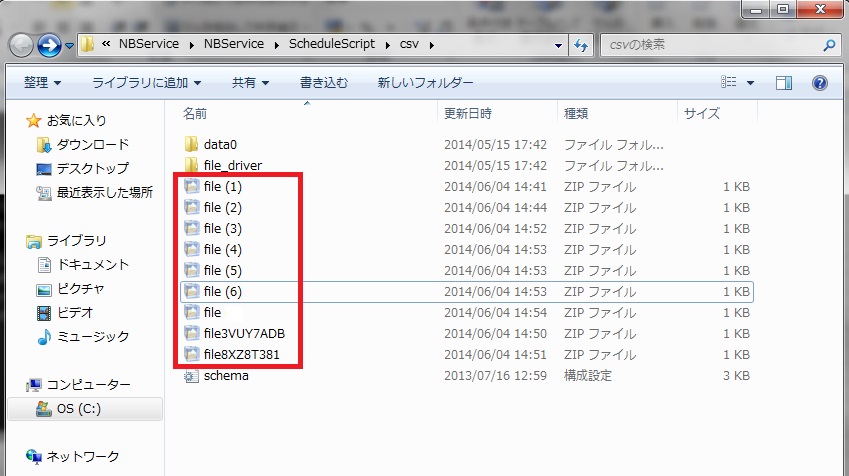The width and height of the screenshot is (849, 476).
Task: Open the view options dropdown arrow
Action: (x=751, y=82)
